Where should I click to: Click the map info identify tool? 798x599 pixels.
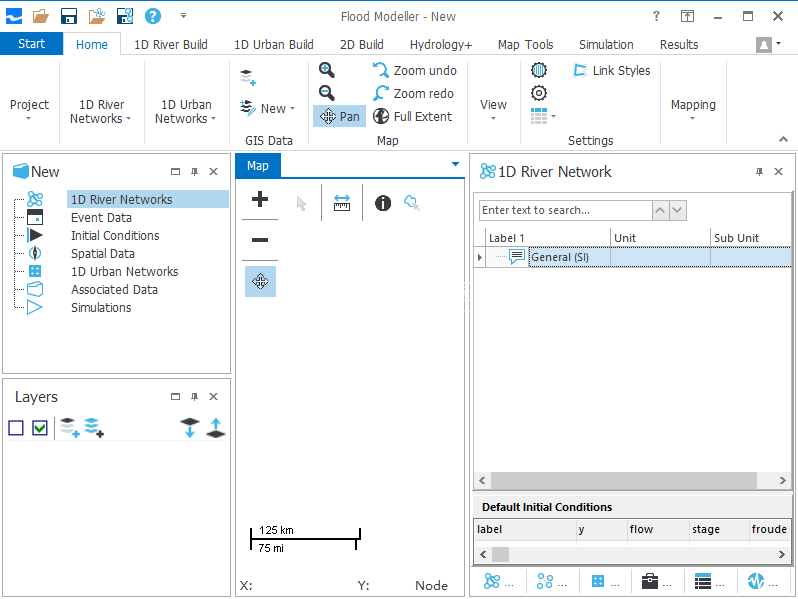[383, 203]
